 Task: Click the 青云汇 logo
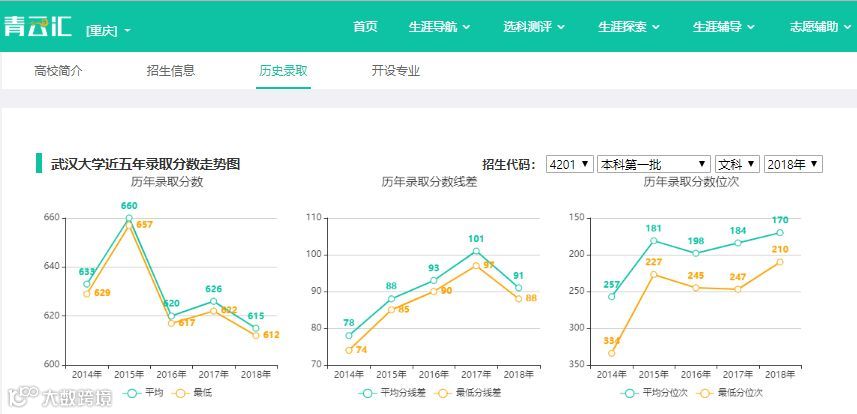pyautogui.click(x=38, y=26)
